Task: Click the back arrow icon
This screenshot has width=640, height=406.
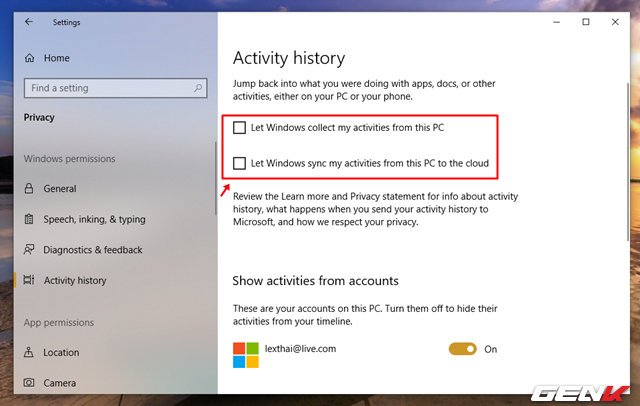Action: pos(28,21)
